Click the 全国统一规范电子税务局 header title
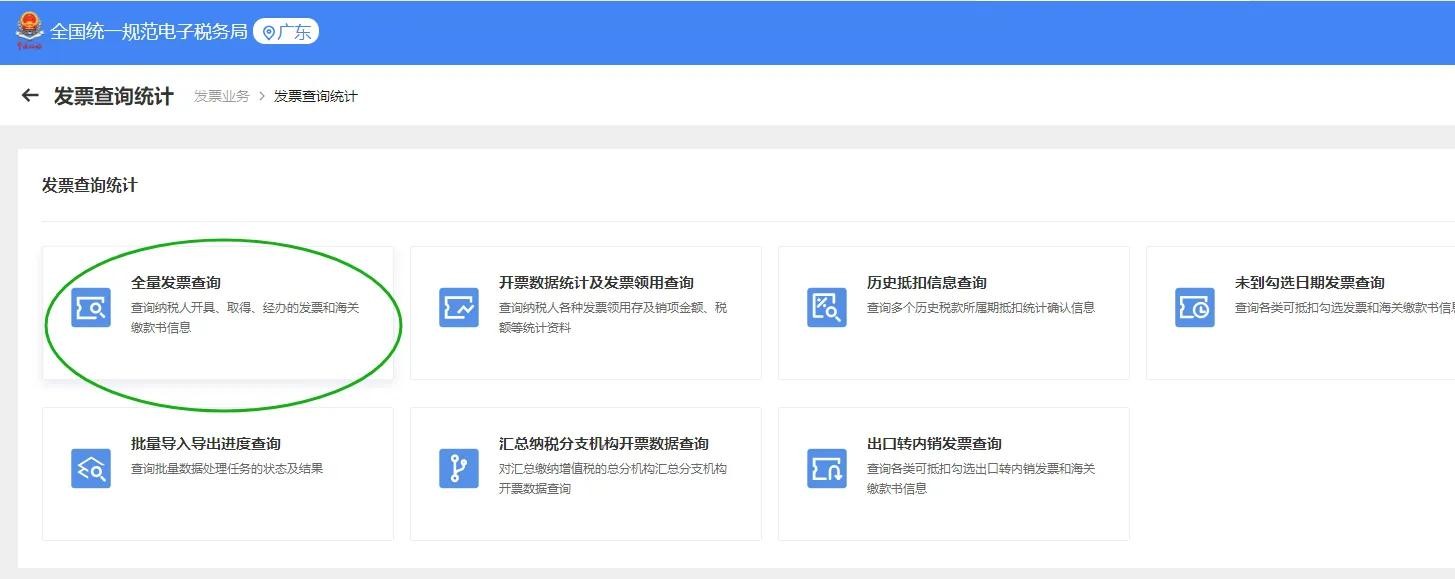1455x579 pixels. coord(148,32)
